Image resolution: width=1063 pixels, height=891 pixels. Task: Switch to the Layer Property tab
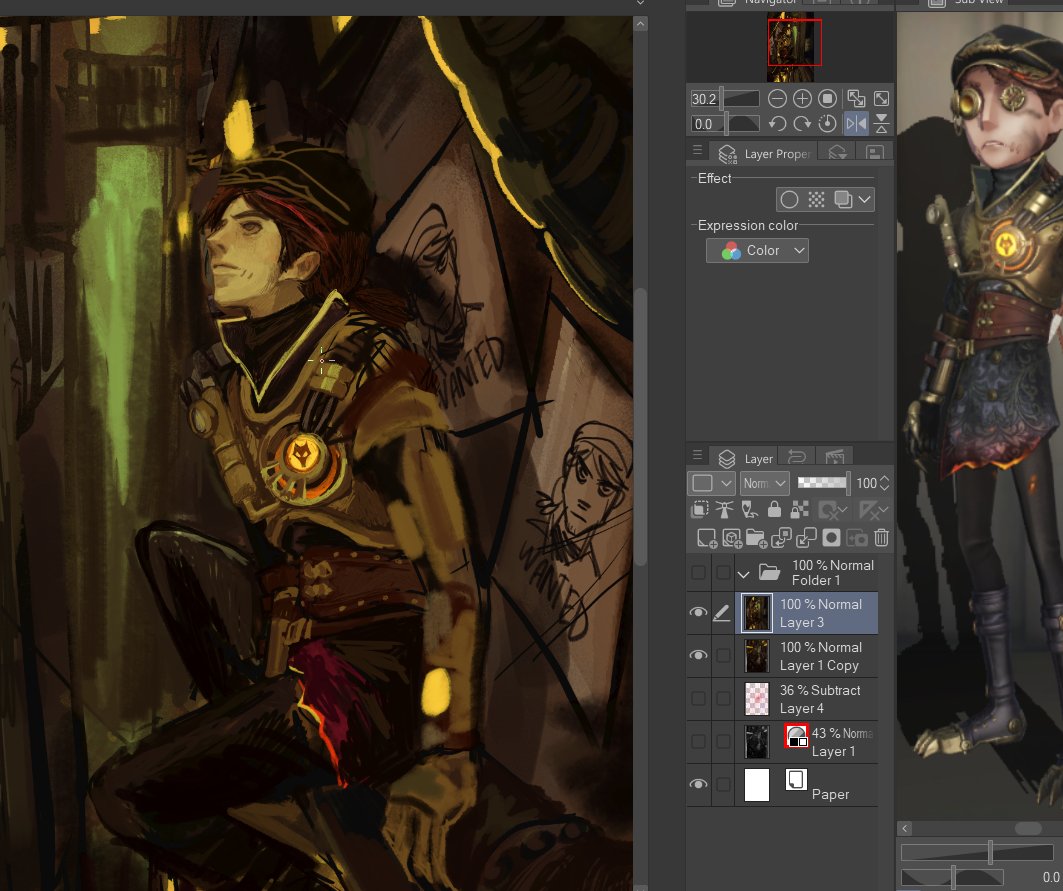(762, 153)
